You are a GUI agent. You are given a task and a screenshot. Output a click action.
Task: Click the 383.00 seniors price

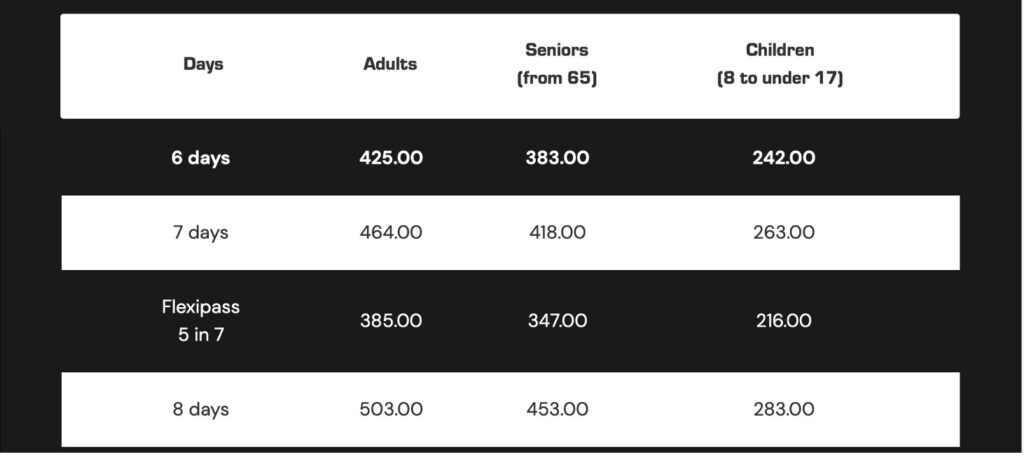click(x=557, y=158)
